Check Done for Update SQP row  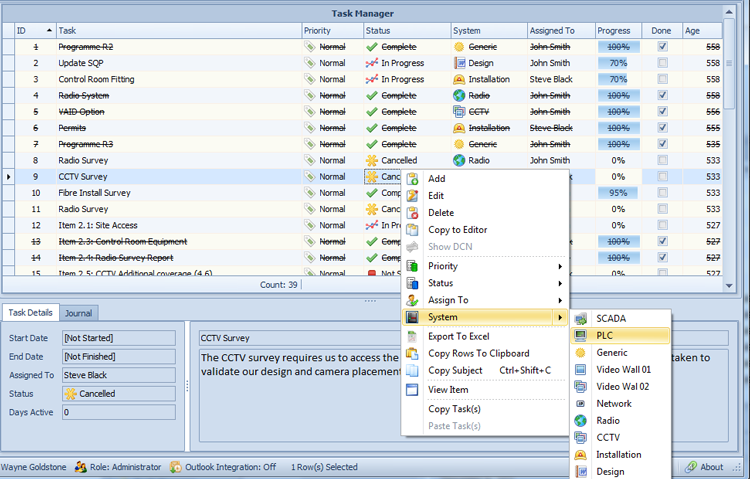pyautogui.click(x=662, y=63)
